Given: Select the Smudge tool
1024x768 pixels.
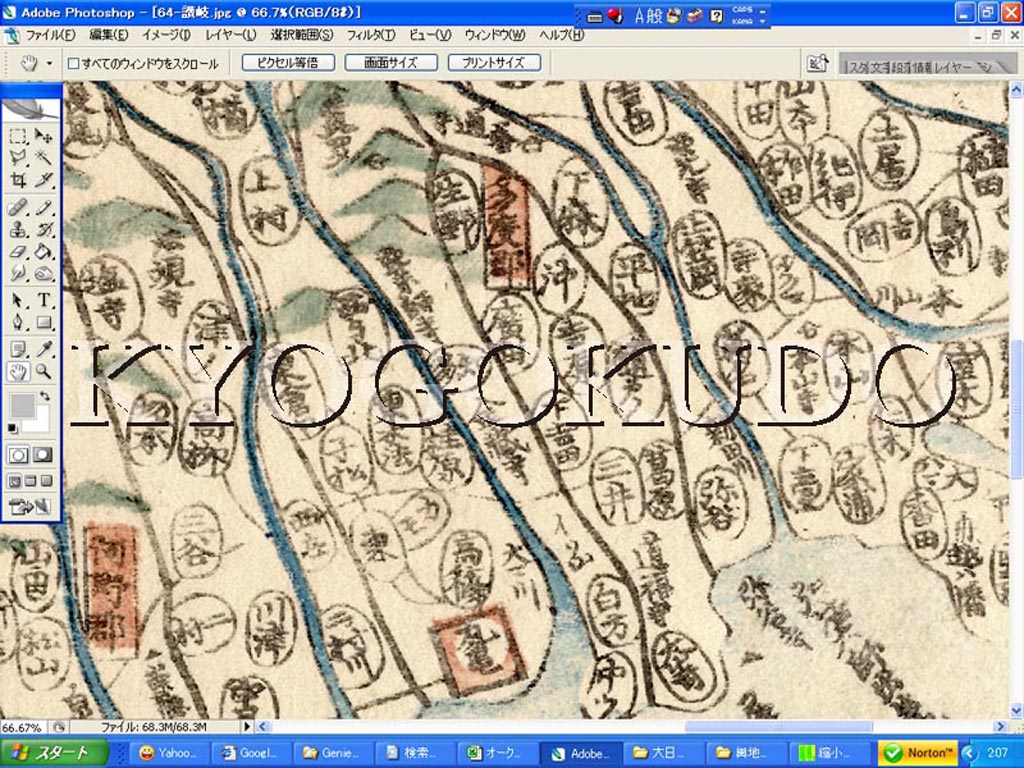Looking at the screenshot, I should tap(18, 273).
